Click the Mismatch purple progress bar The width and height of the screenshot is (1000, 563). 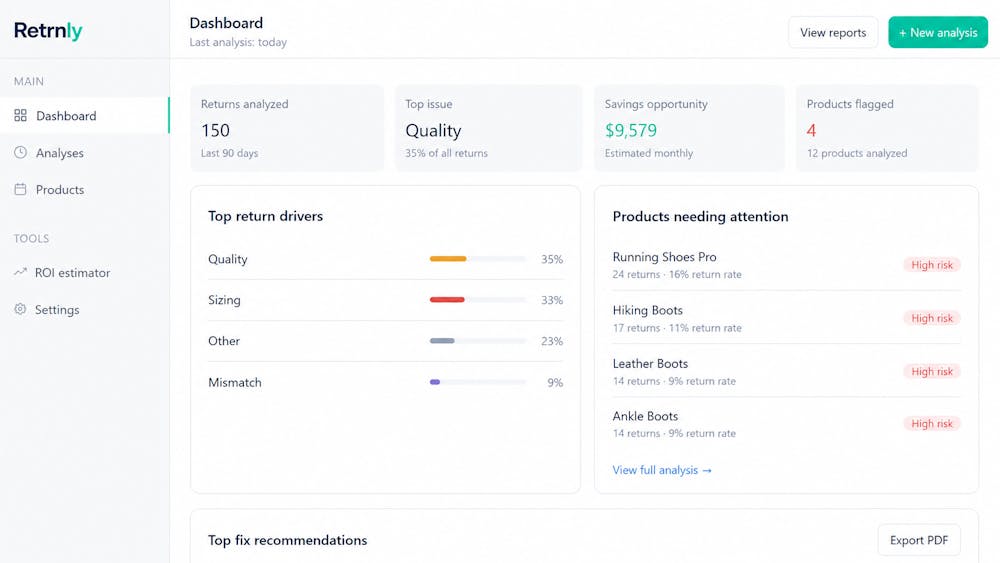[435, 383]
